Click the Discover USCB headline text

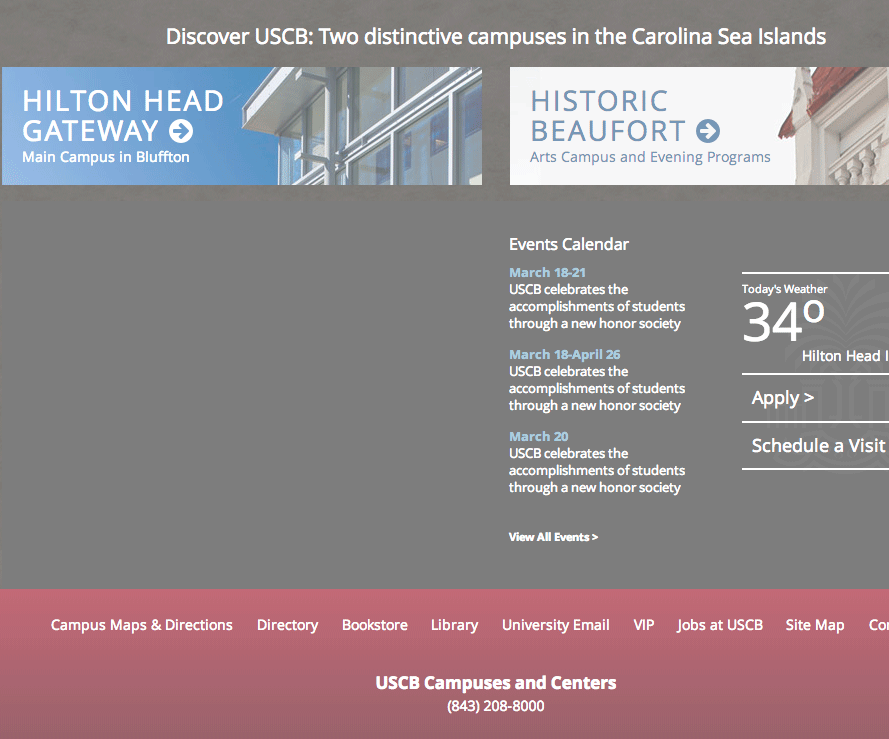pos(496,37)
